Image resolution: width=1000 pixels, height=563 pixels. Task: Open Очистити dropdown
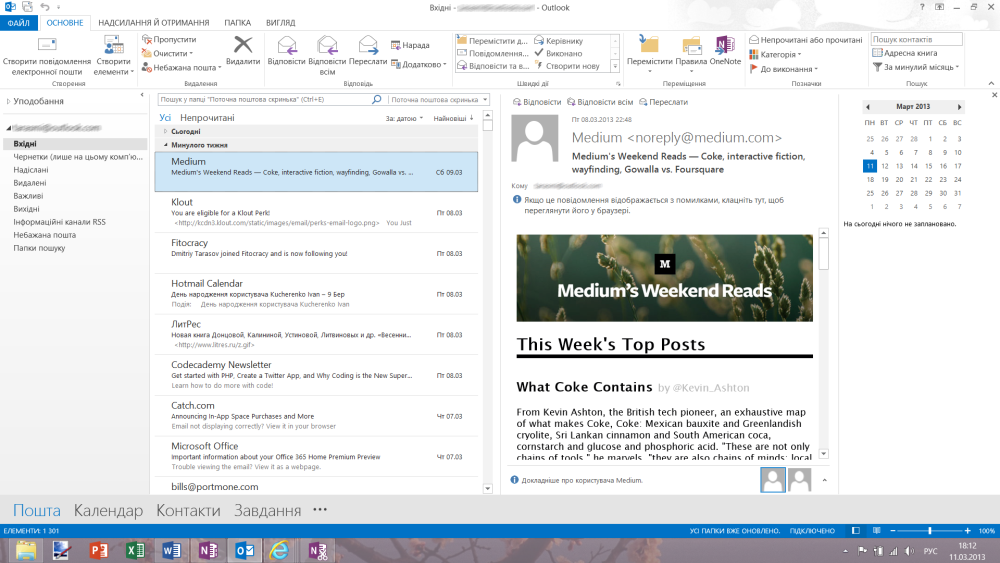click(x=167, y=54)
